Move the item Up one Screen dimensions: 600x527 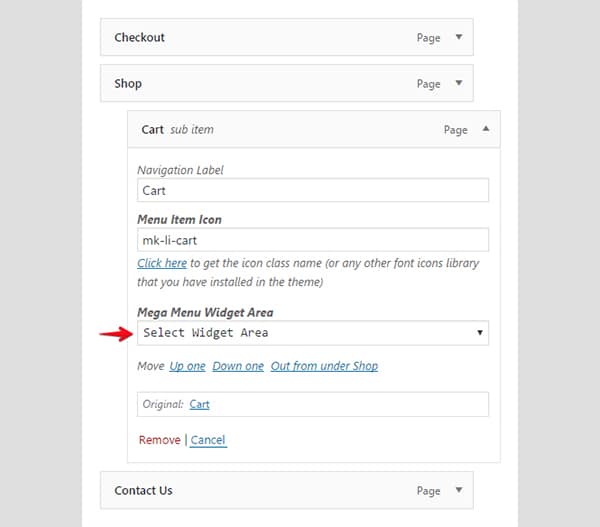coord(188,366)
